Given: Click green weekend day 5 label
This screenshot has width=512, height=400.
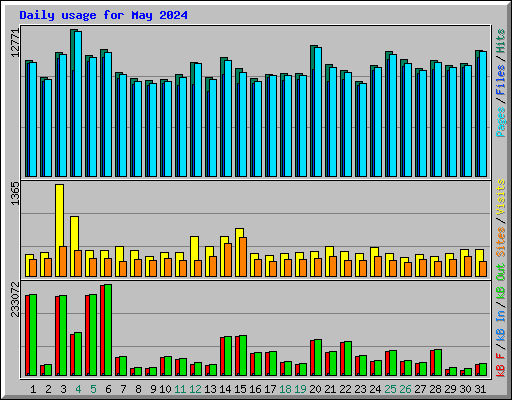Looking at the screenshot, I should [93, 389].
